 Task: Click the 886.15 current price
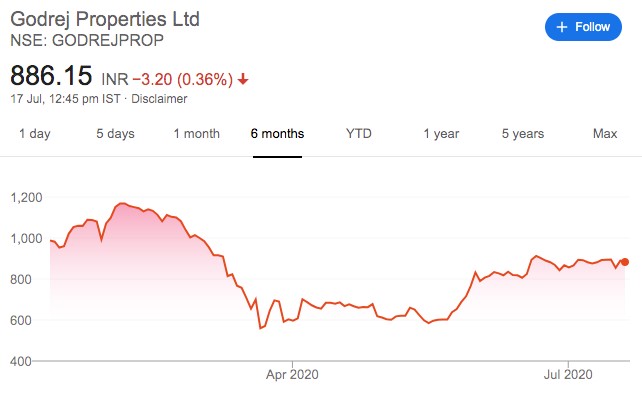tap(51, 76)
